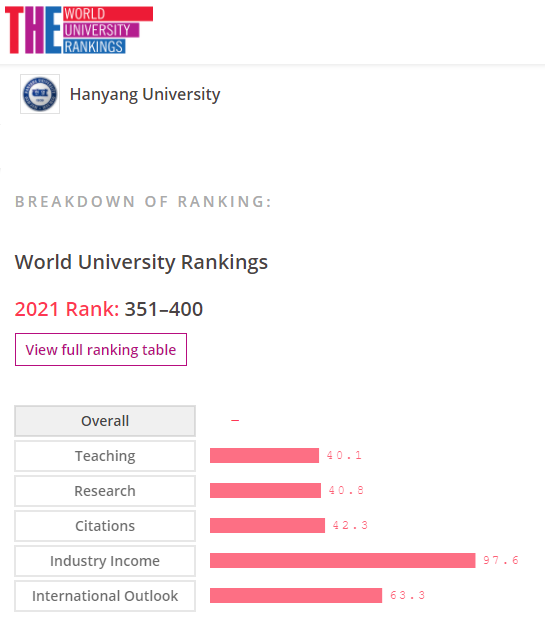Click the World University Rankings heading
This screenshot has height=621, width=545.
click(x=141, y=263)
